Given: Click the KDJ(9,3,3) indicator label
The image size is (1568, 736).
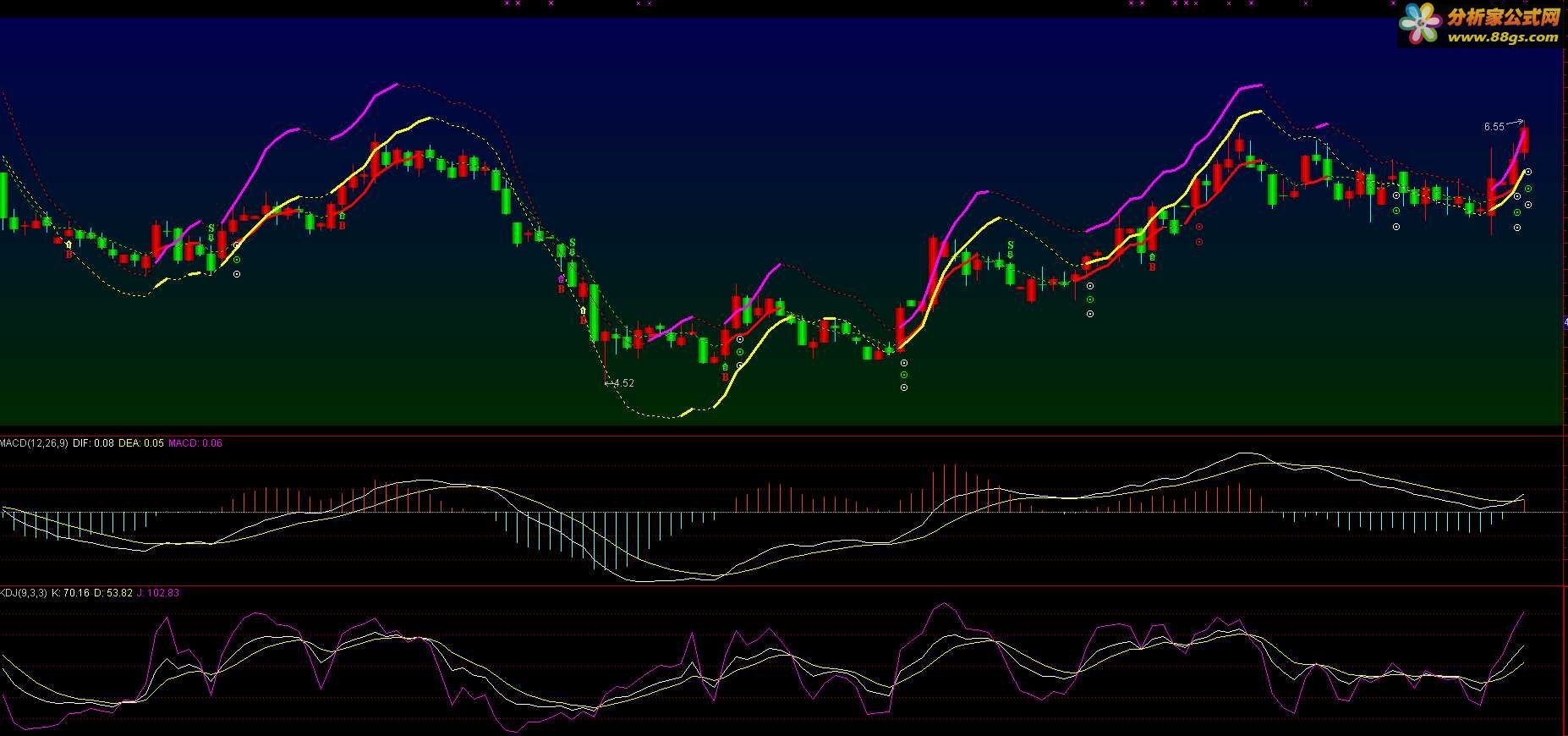Looking at the screenshot, I should tap(24, 593).
